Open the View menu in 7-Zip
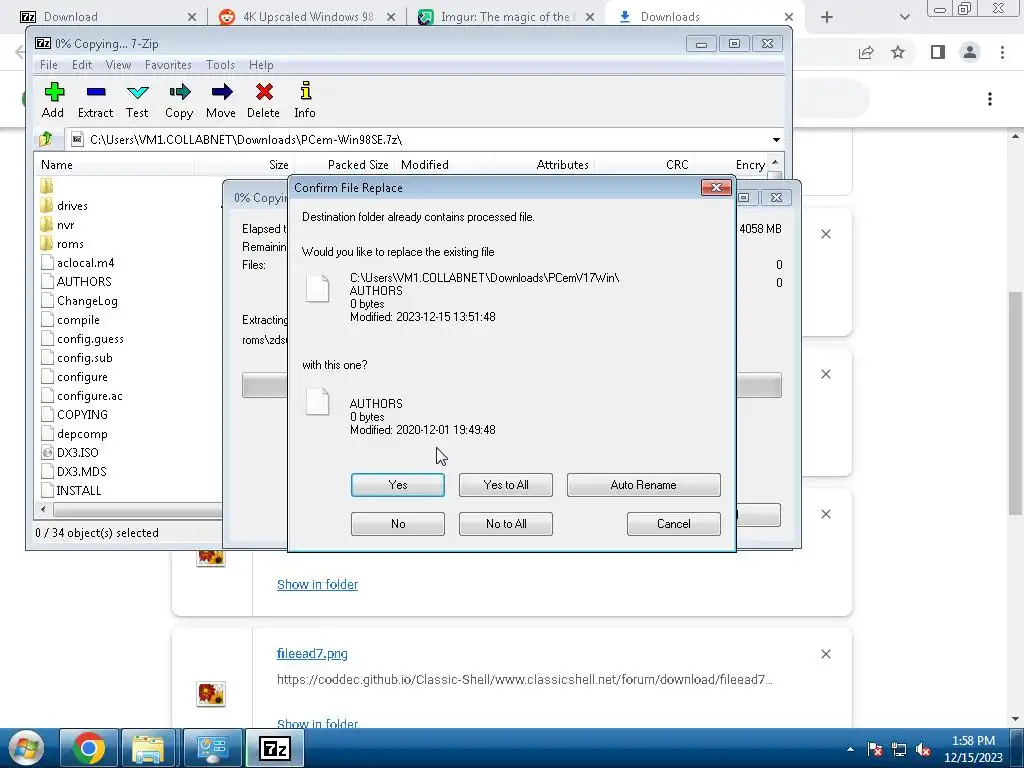This screenshot has height=768, width=1024. point(118,65)
